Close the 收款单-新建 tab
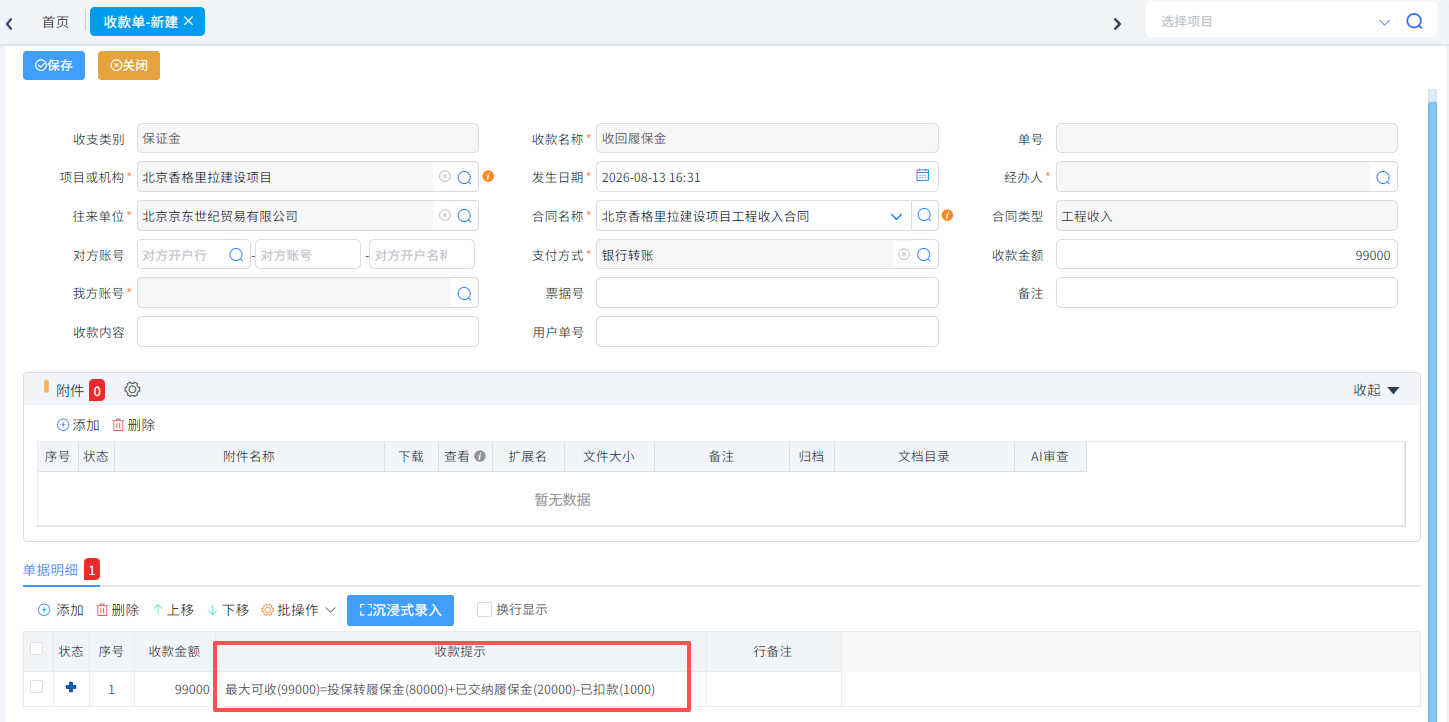 click(188, 20)
